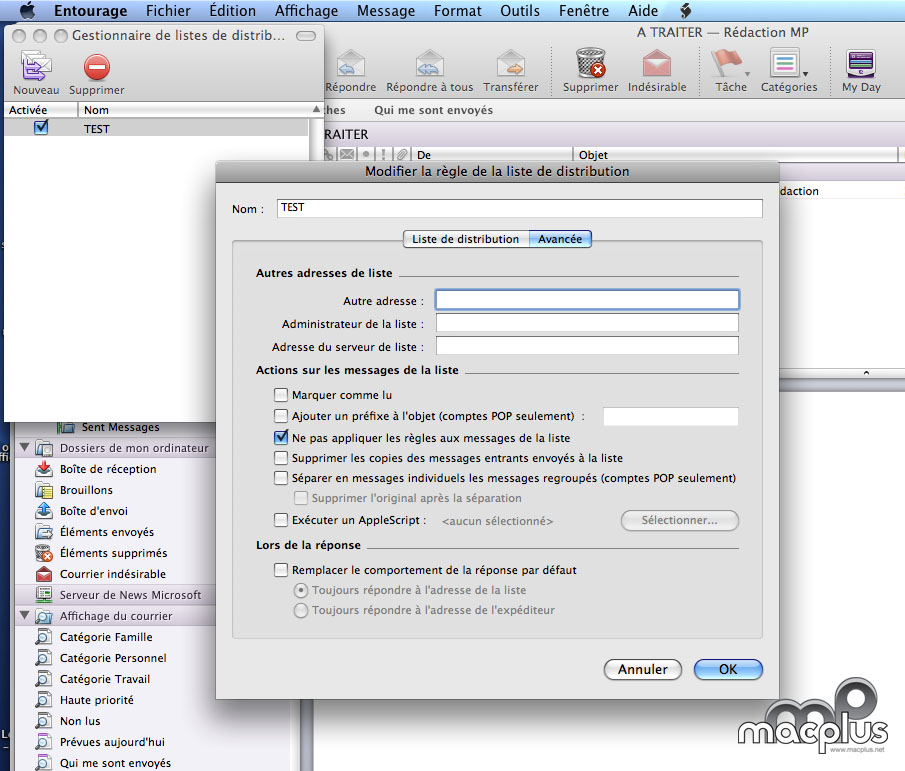Click Objet column header in message list

point(736,155)
